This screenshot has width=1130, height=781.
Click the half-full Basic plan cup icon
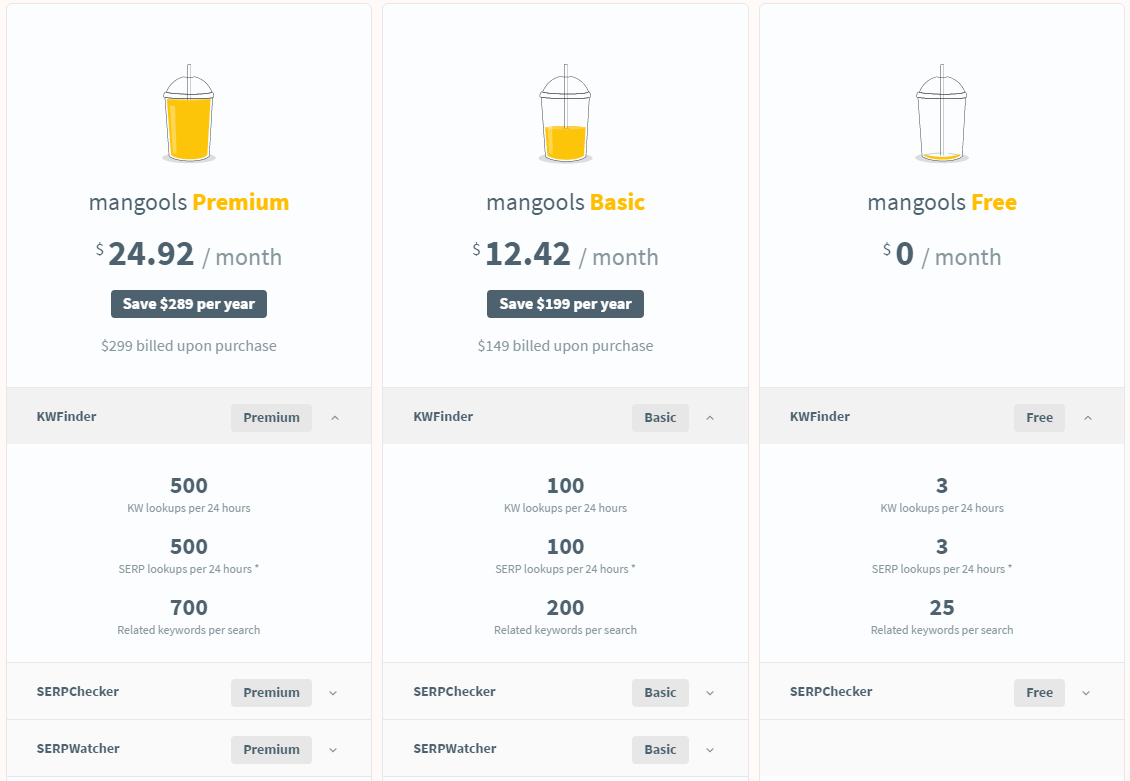point(566,113)
